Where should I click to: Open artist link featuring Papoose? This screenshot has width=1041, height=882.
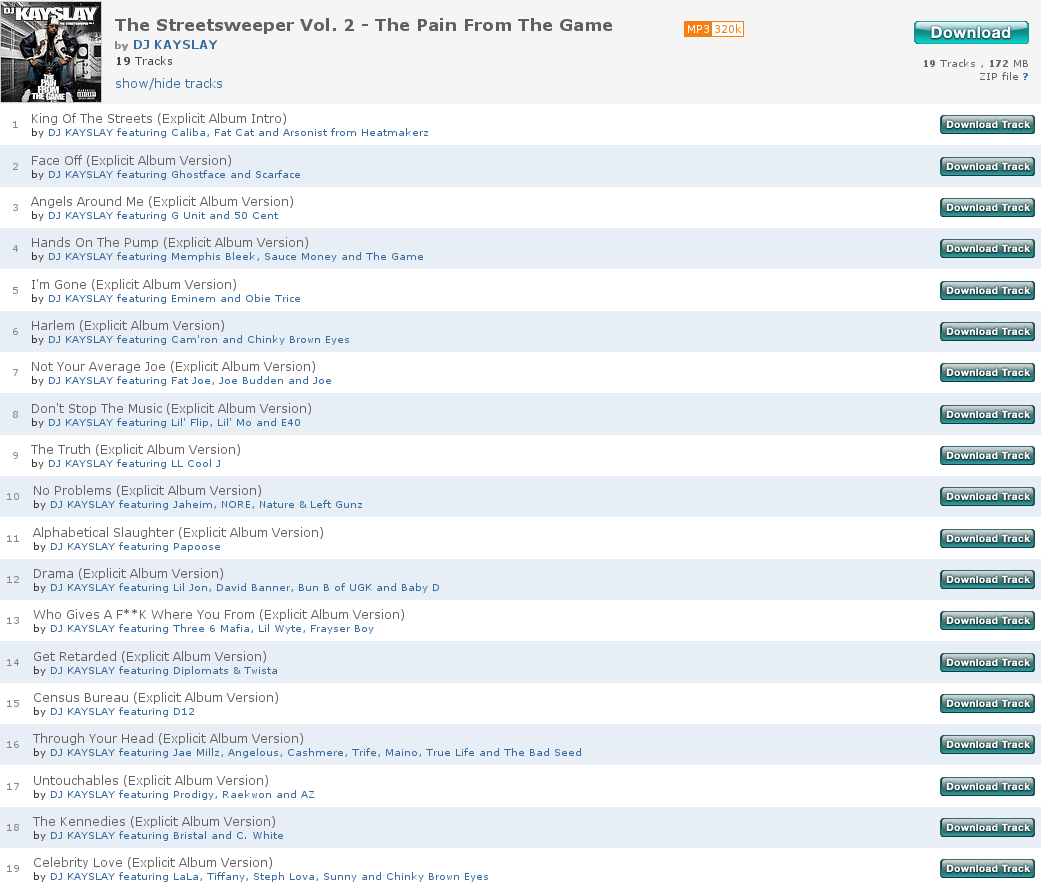click(x=135, y=547)
